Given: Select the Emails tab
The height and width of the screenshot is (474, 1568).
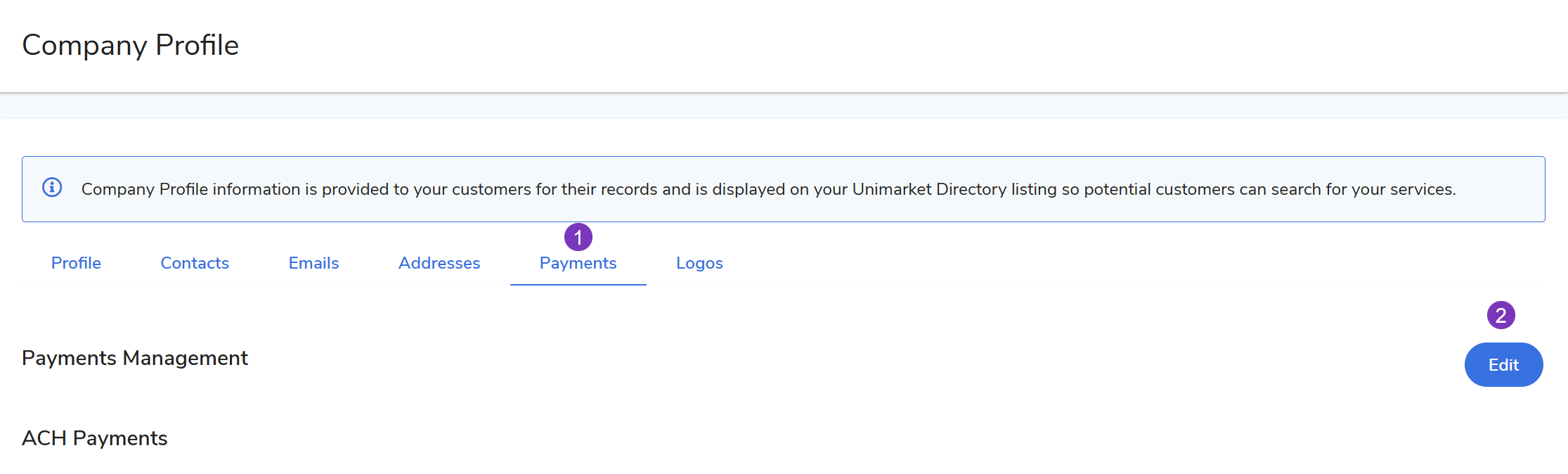Looking at the screenshot, I should [313, 263].
